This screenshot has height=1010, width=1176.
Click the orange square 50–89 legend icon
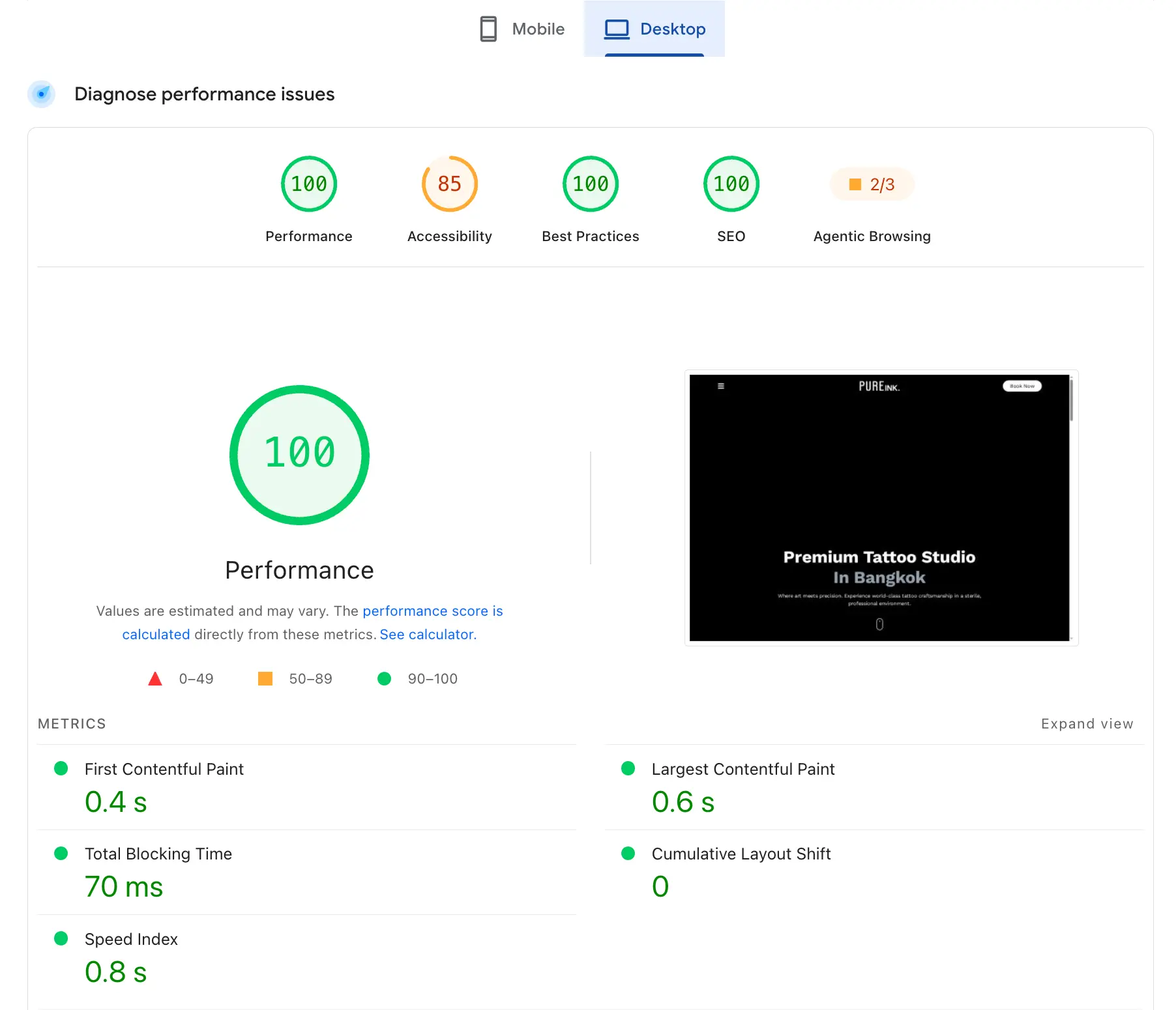(265, 679)
